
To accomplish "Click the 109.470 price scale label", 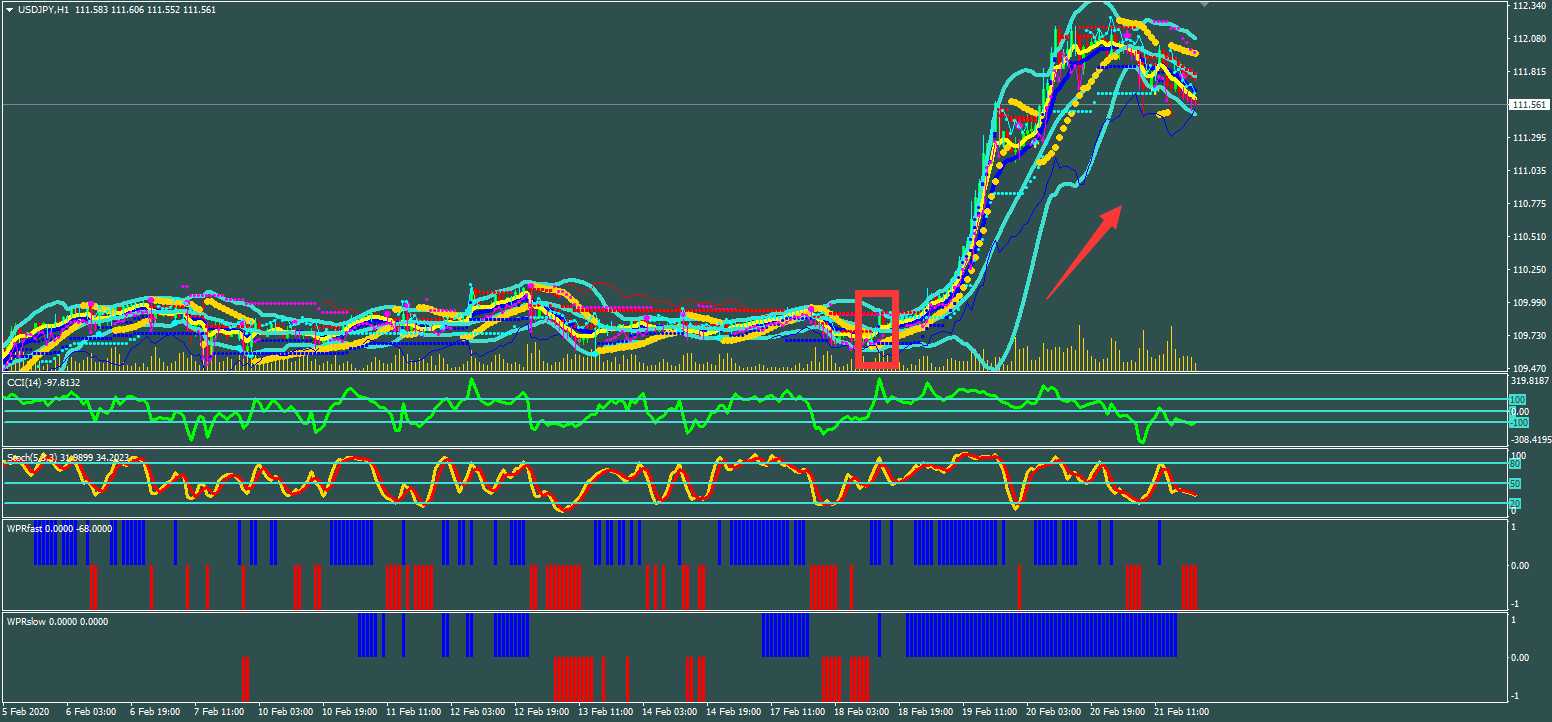I will [1529, 369].
